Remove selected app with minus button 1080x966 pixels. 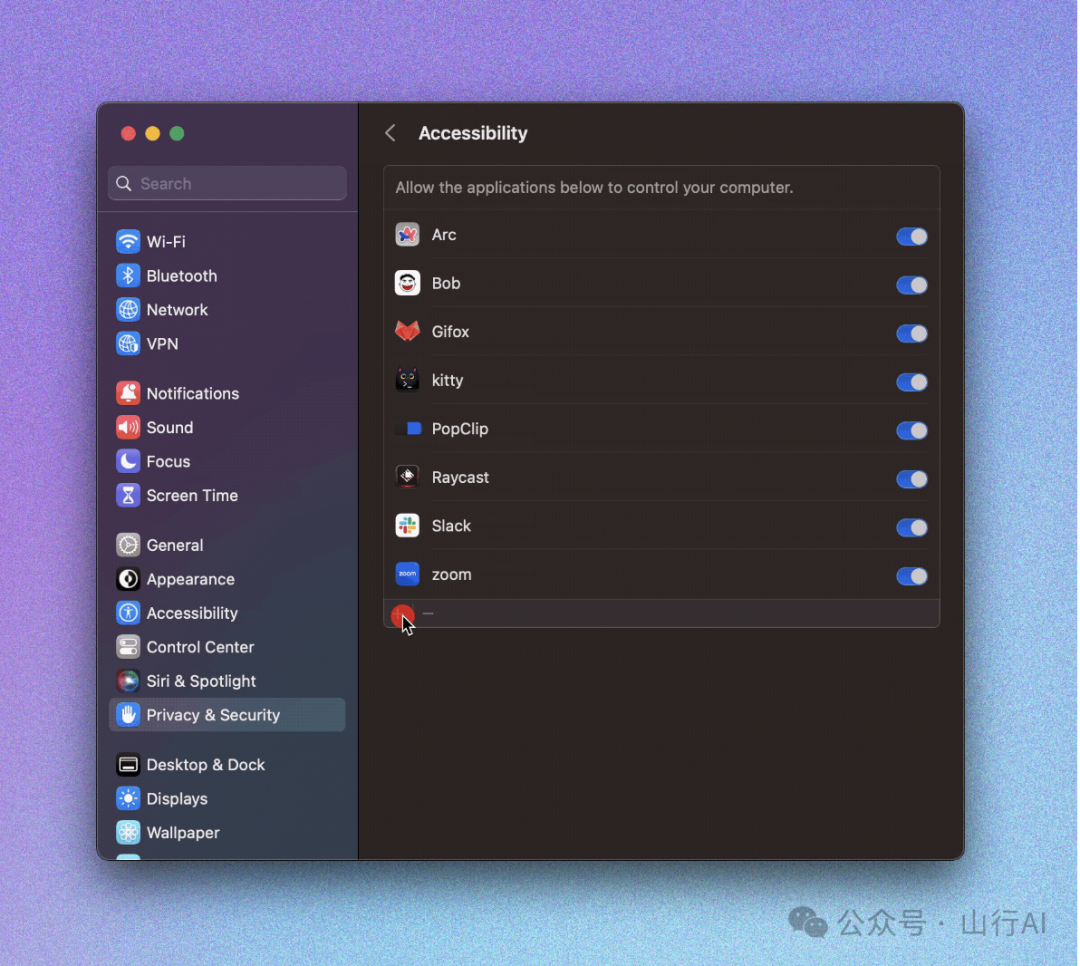pos(428,613)
